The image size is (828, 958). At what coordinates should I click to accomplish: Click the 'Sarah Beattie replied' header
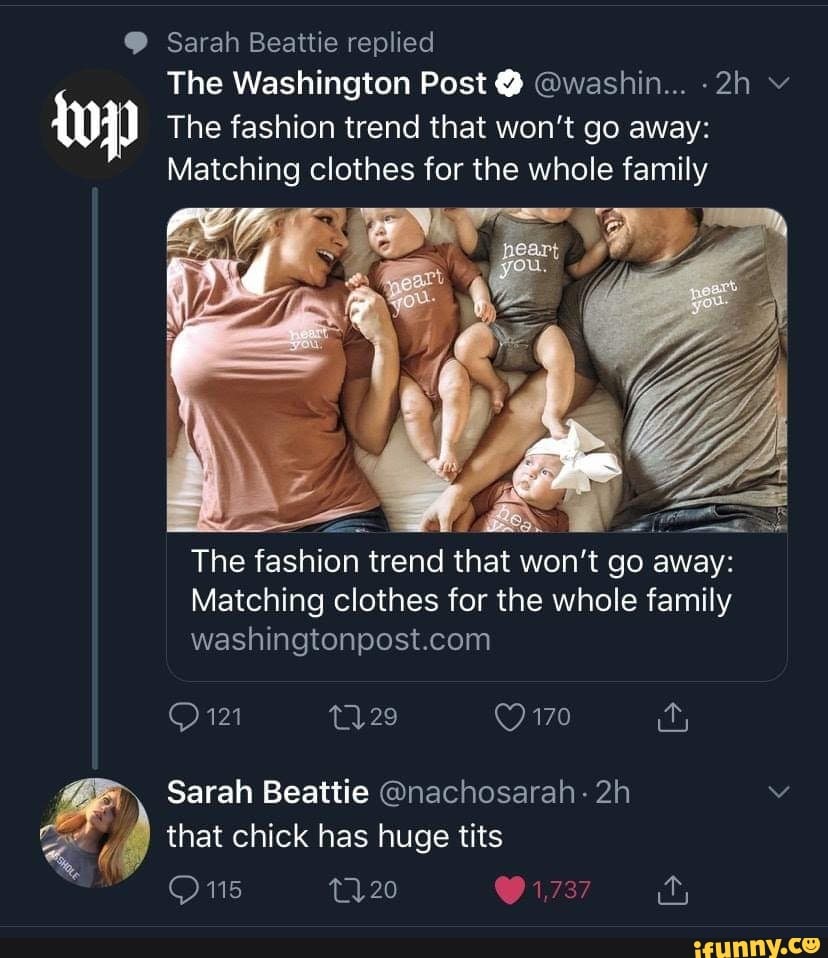coord(300,42)
